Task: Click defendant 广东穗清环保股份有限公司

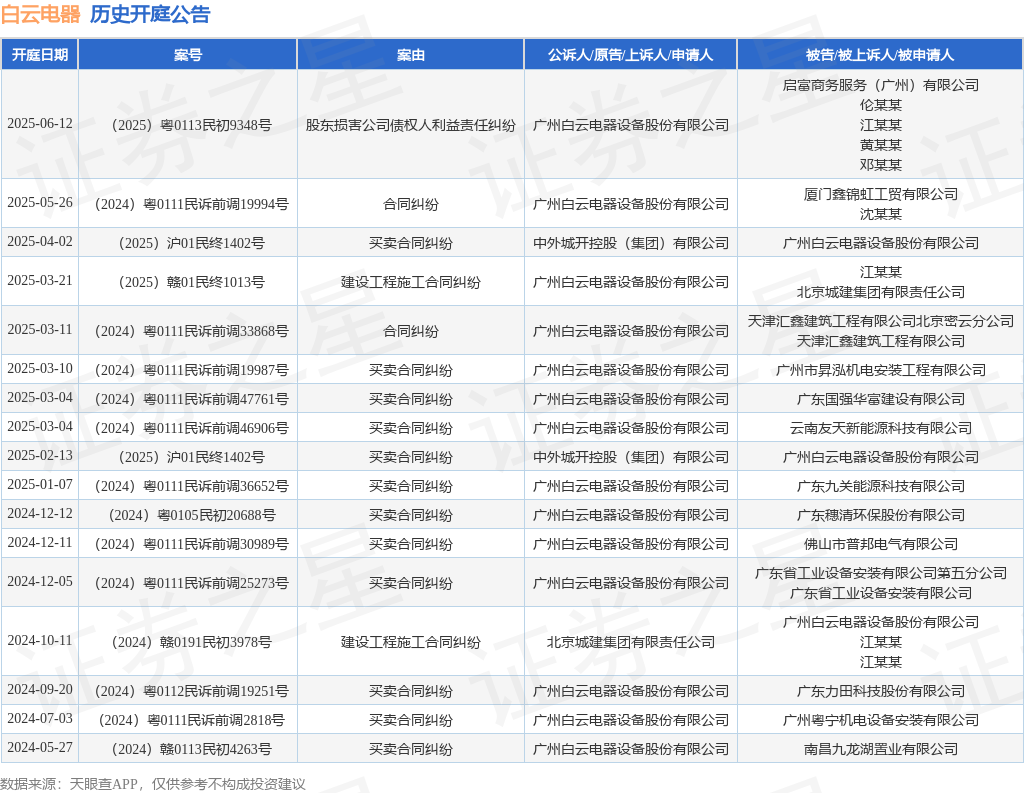Action: pos(880,515)
